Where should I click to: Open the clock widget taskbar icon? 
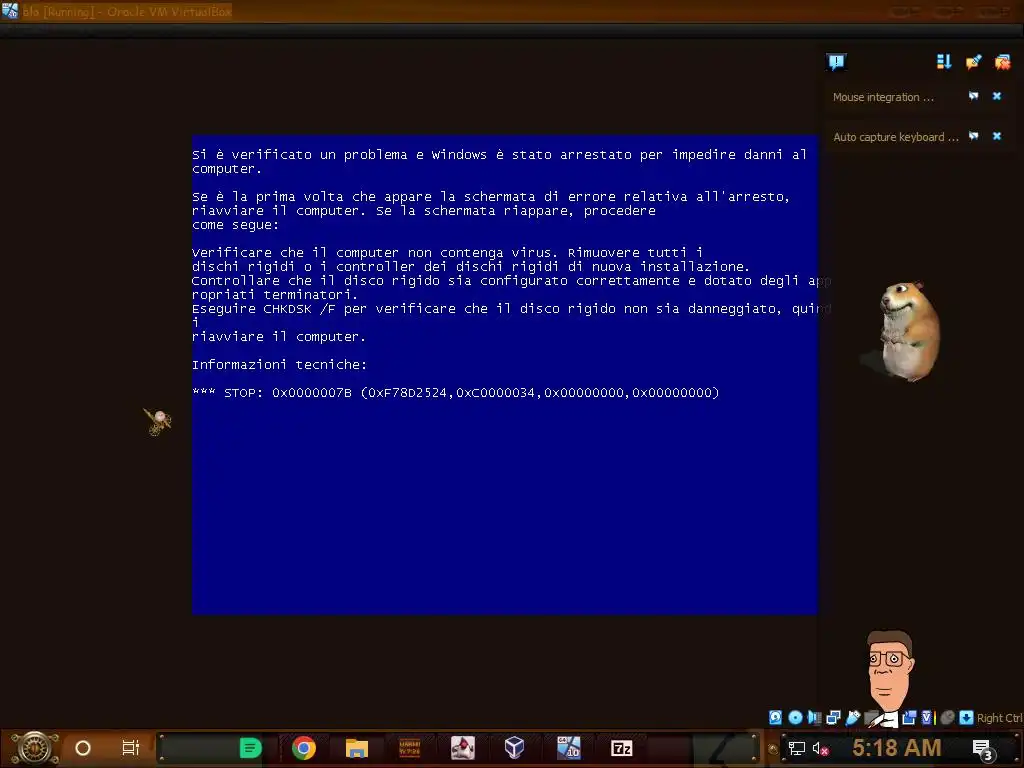pos(409,748)
